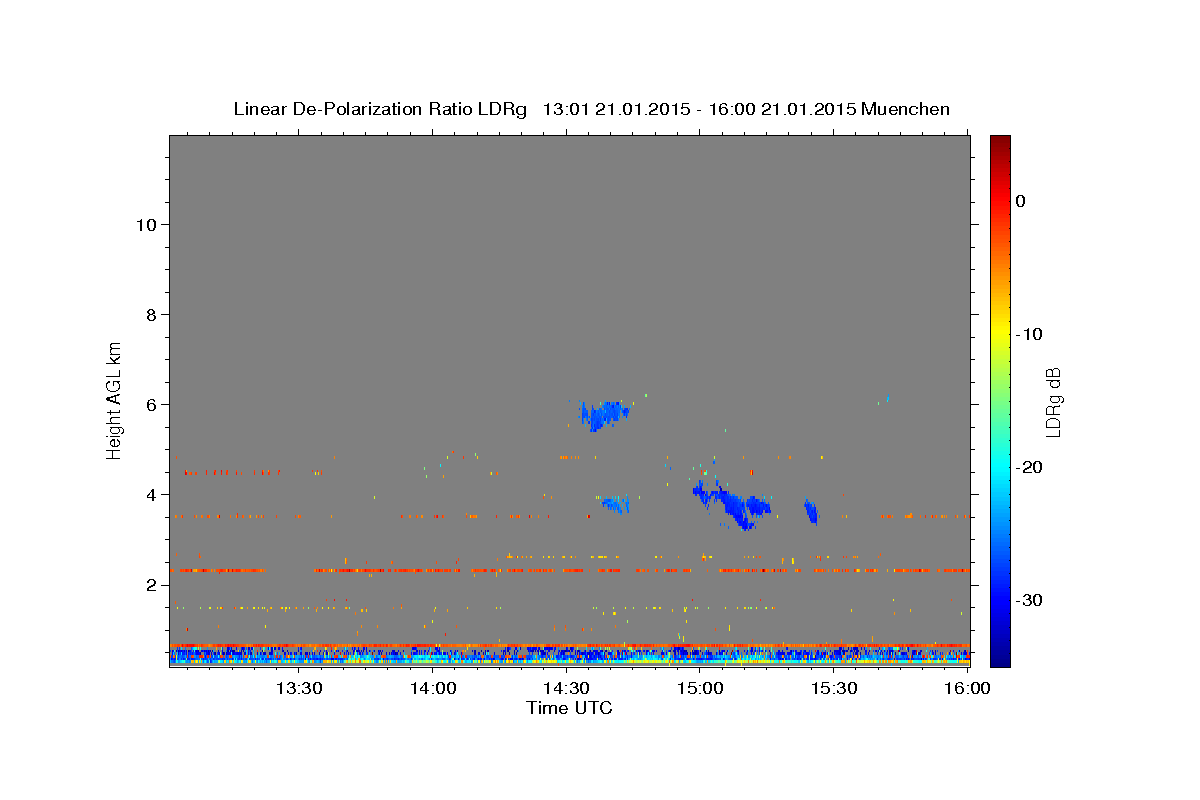
Task: Click the 13:30 time tick label
Action: pyautogui.click(x=299, y=689)
